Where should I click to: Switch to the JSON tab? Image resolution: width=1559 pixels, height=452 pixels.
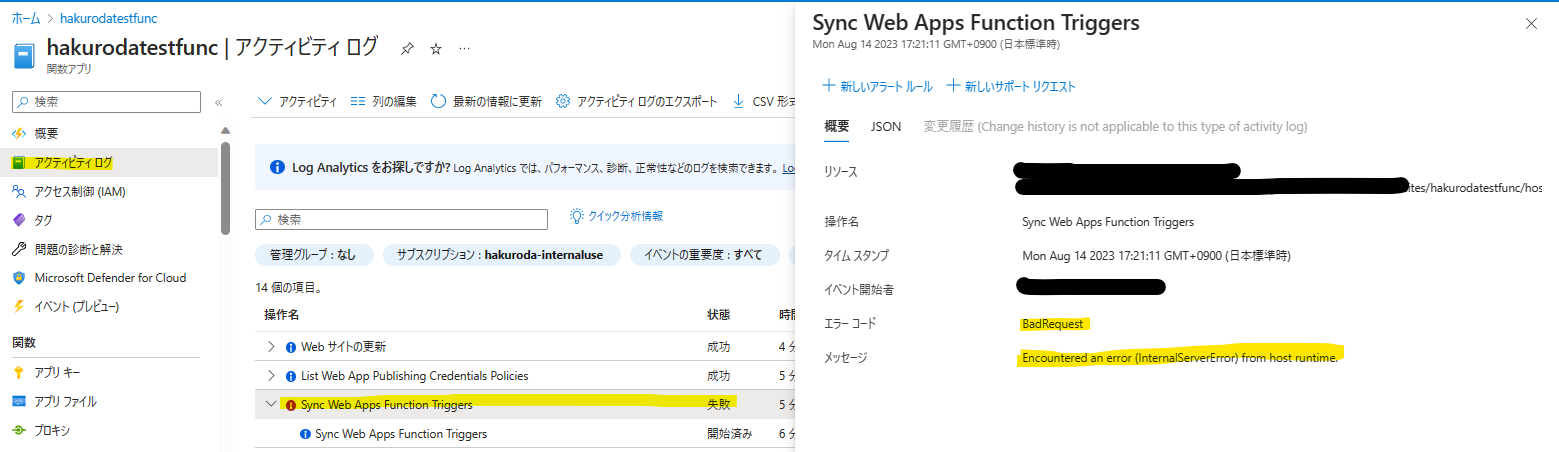[x=885, y=127]
